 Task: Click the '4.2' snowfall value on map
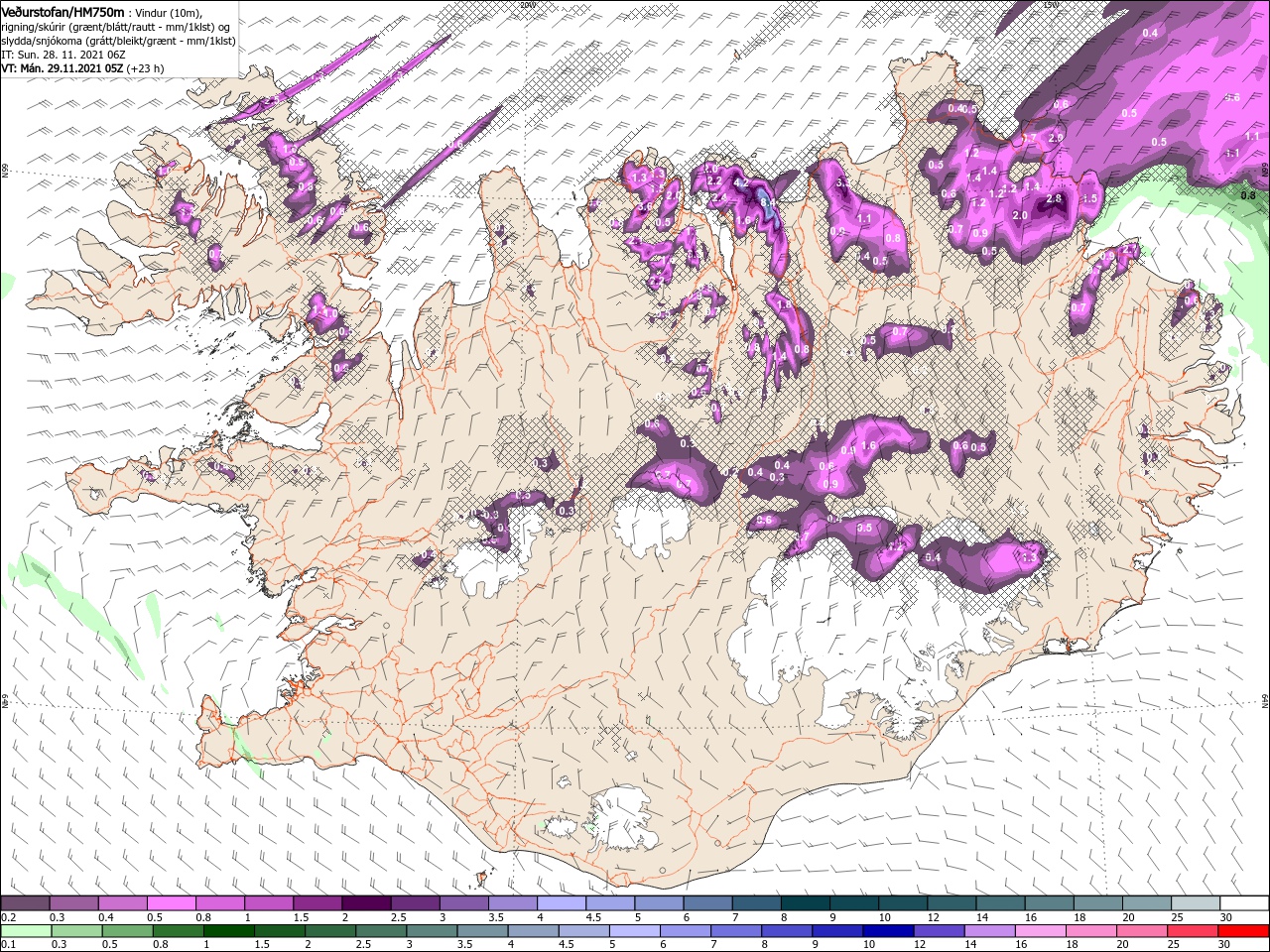[x=740, y=182]
